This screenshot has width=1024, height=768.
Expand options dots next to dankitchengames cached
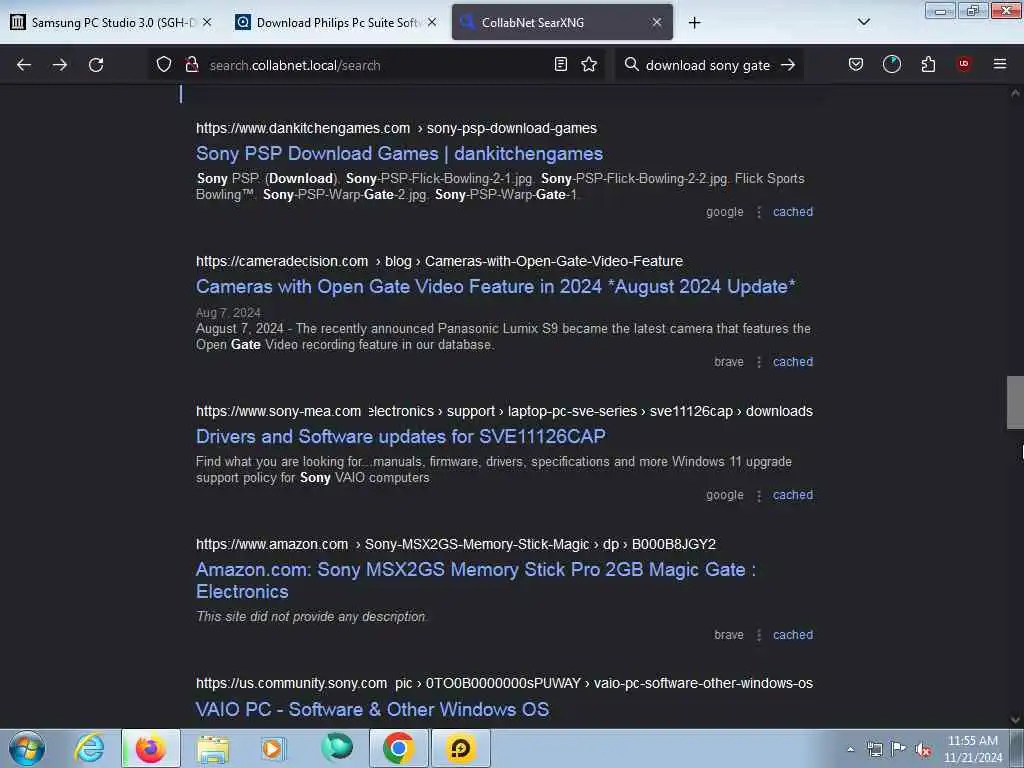click(759, 212)
